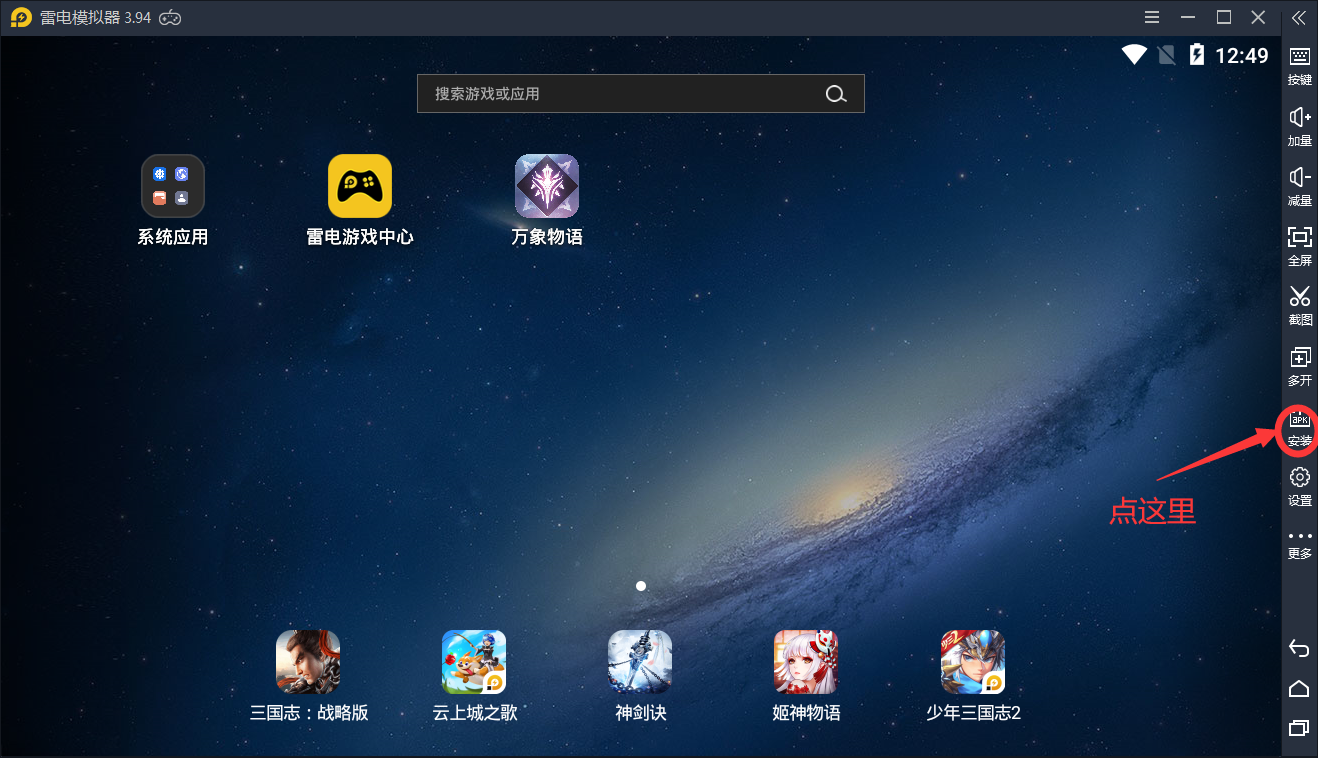Open 设置 emulator settings
The image size is (1318, 758).
pos(1299,486)
